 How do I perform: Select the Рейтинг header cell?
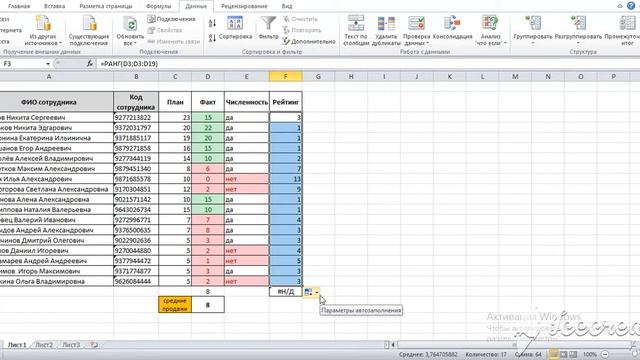pyautogui.click(x=285, y=102)
